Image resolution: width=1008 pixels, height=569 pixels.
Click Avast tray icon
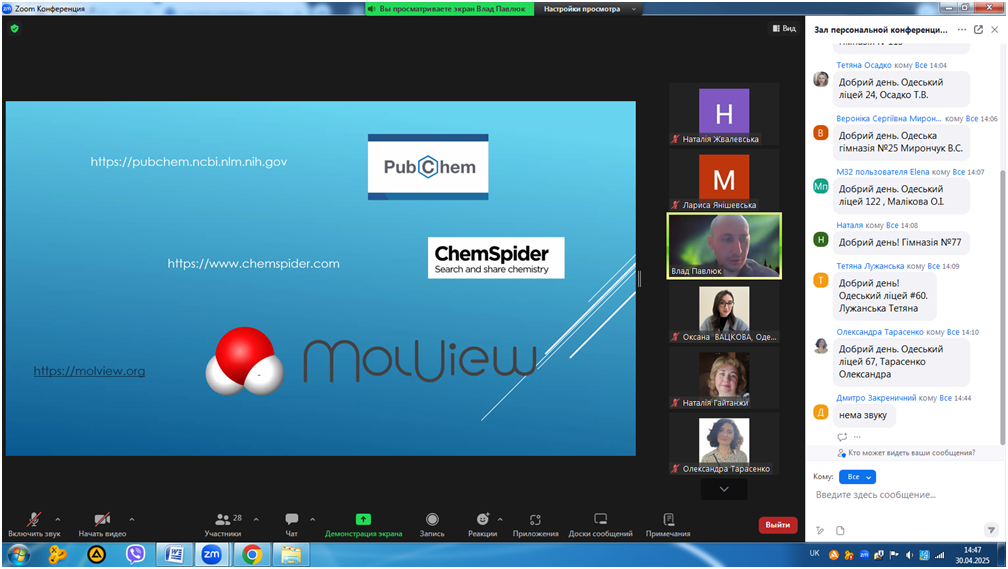point(834,555)
